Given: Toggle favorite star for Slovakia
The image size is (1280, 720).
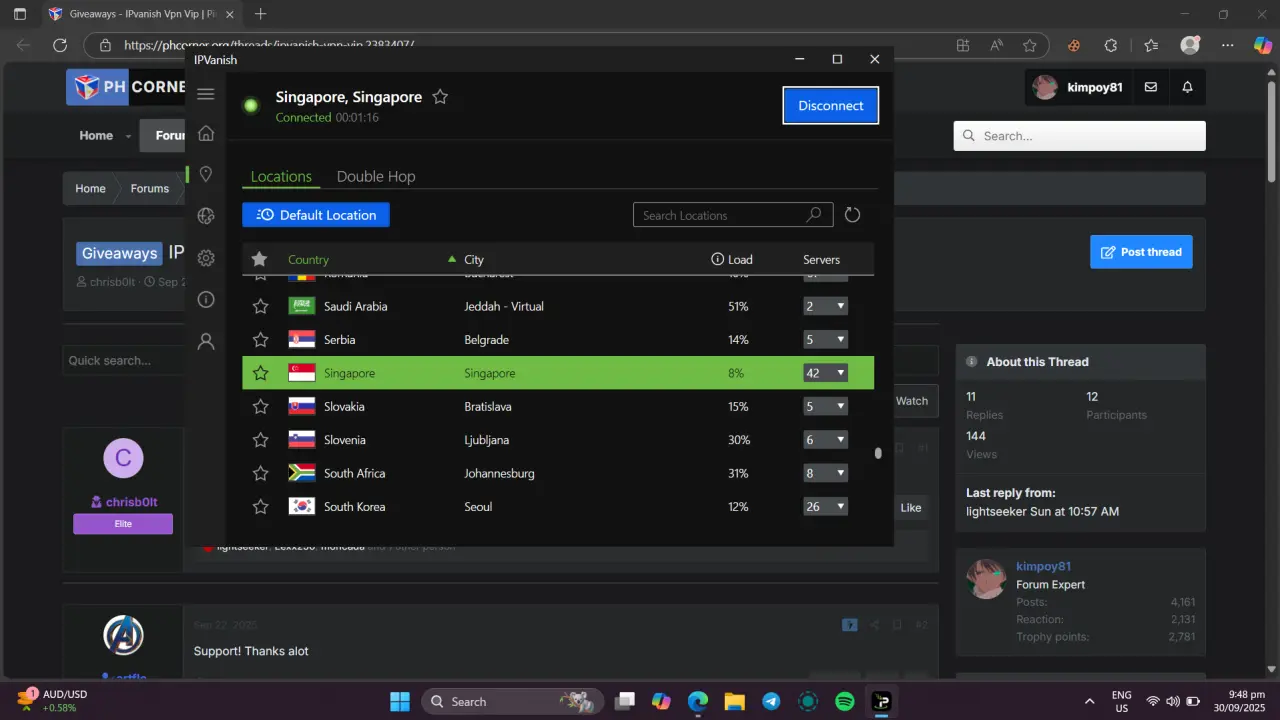Looking at the screenshot, I should [260, 407].
